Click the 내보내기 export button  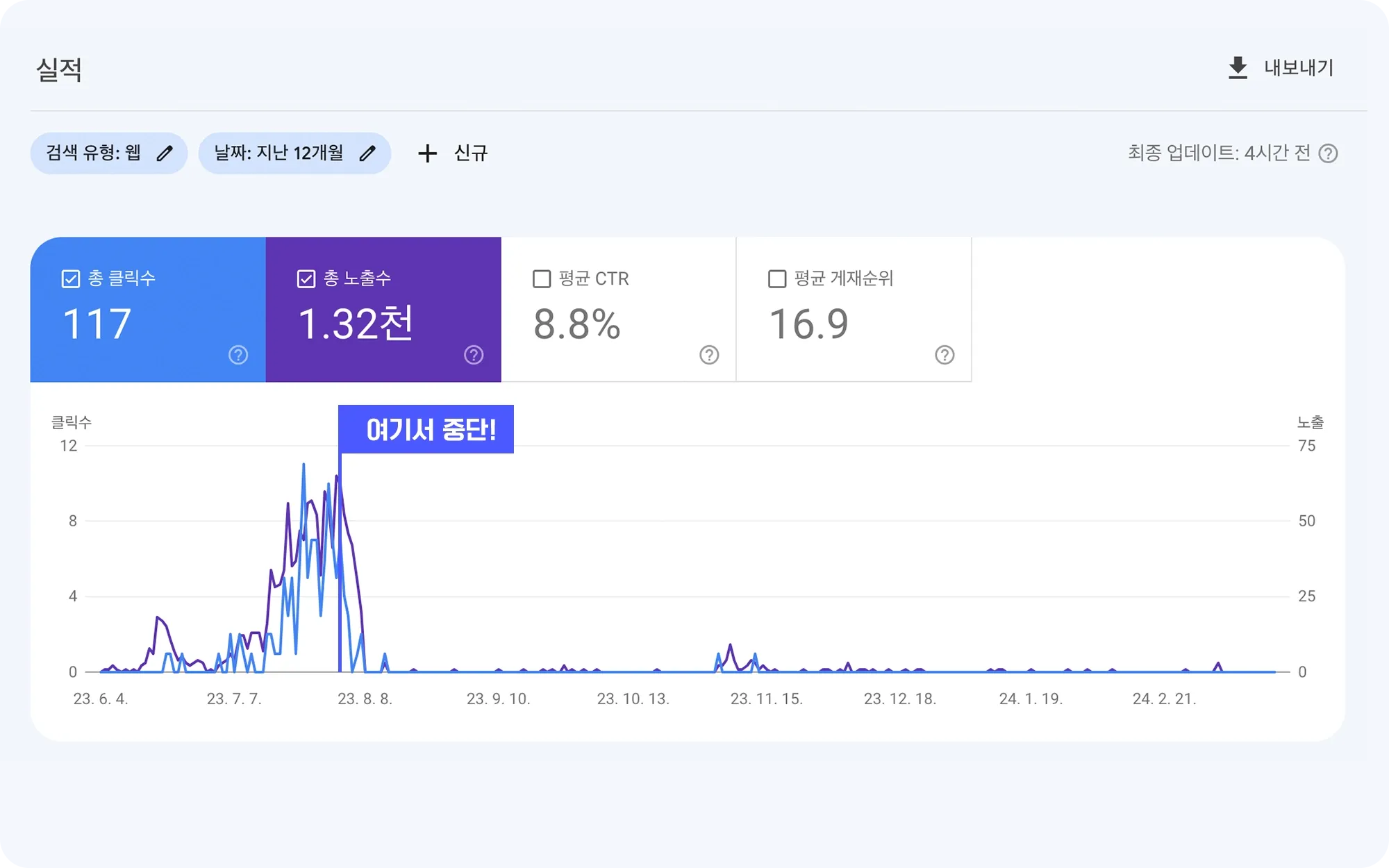point(1298,68)
